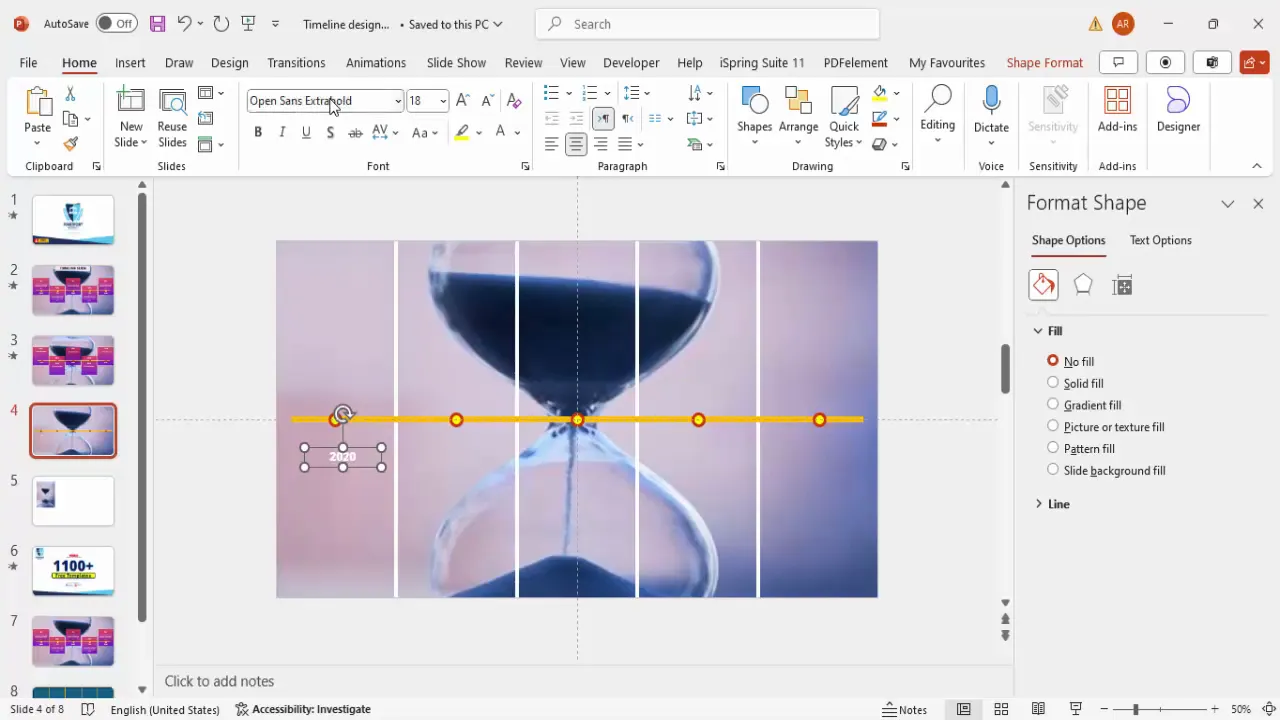The width and height of the screenshot is (1280, 720).
Task: Open the Shape Format tab
Action: coord(1044,62)
